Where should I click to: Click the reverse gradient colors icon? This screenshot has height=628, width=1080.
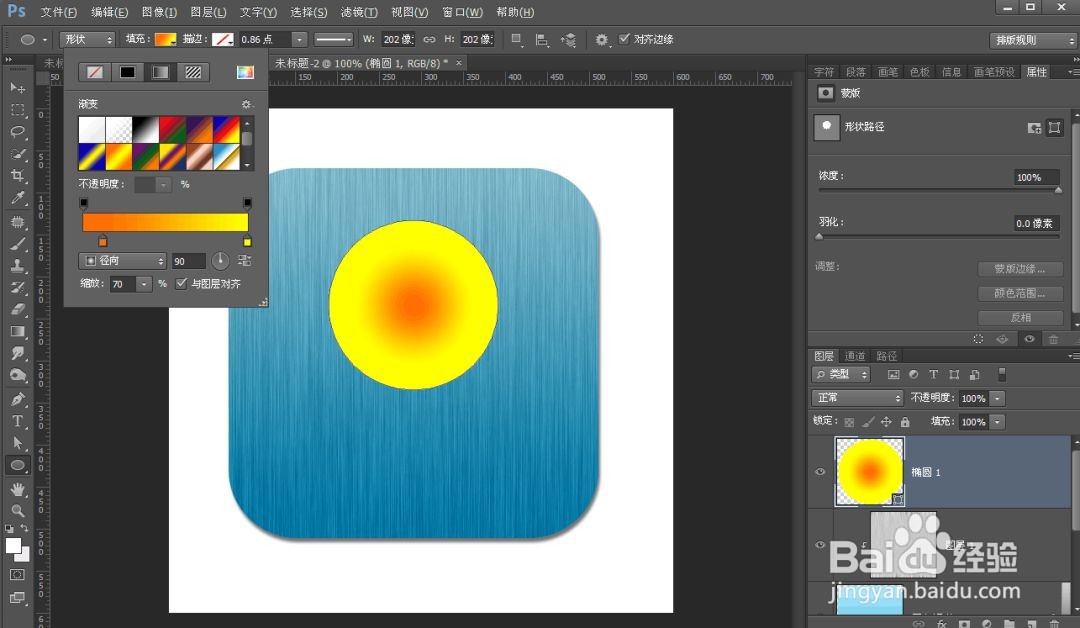[x=245, y=260]
